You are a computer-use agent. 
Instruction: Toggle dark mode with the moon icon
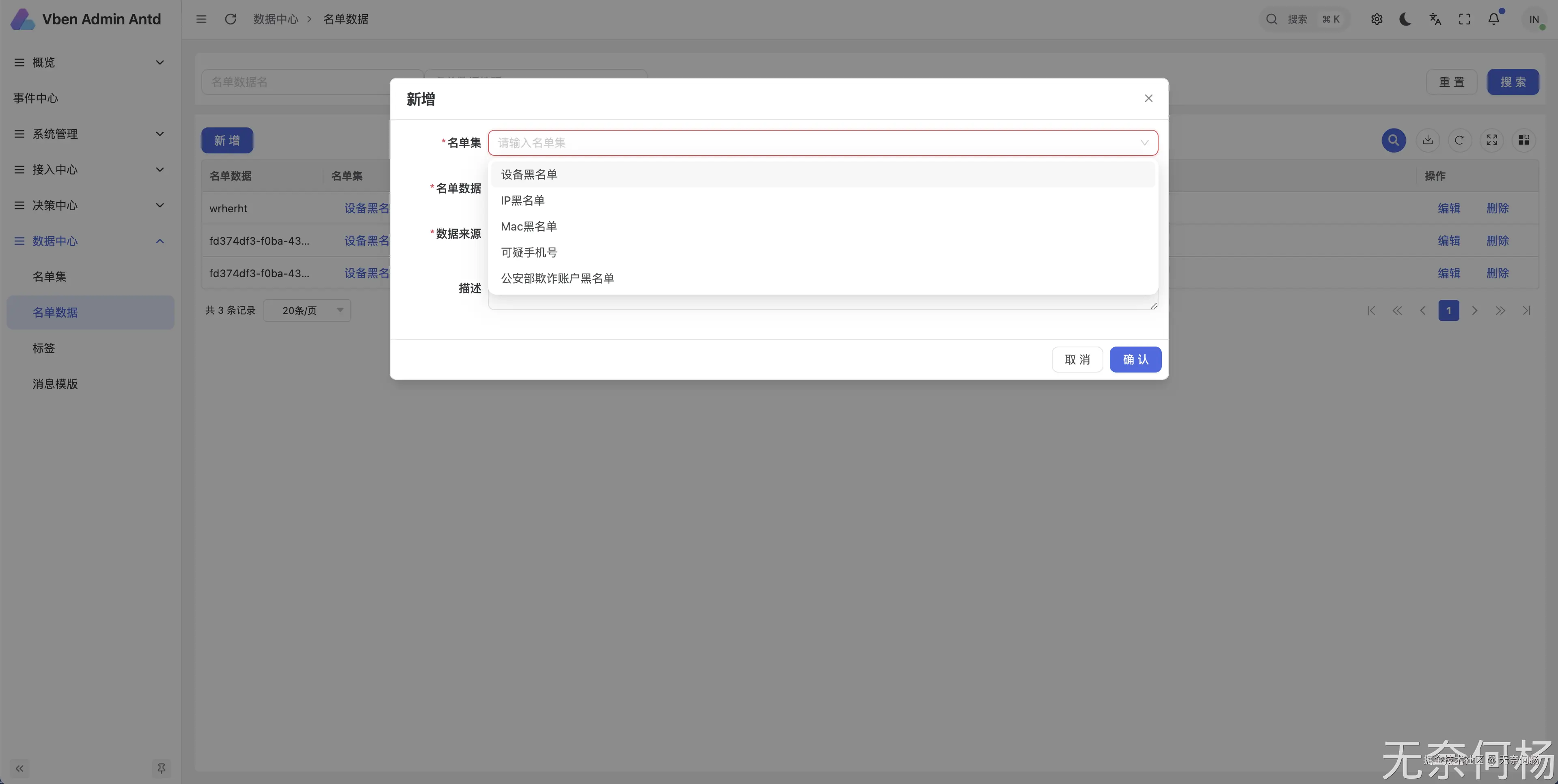(x=1405, y=19)
